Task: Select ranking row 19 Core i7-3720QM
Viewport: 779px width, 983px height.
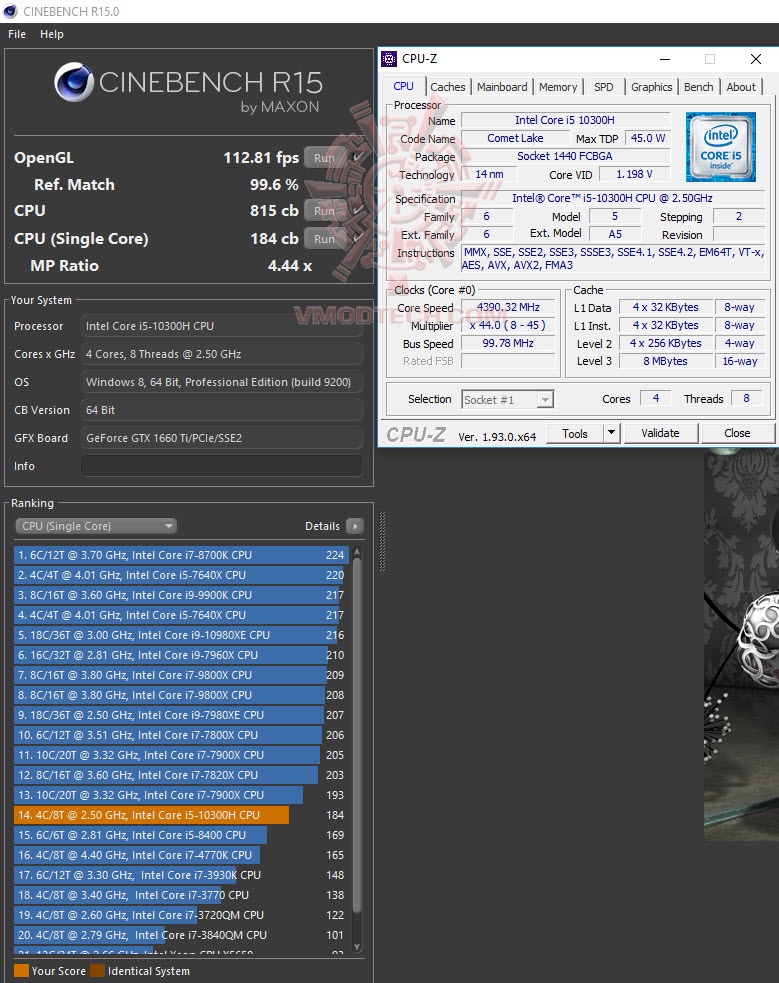Action: tap(181, 915)
